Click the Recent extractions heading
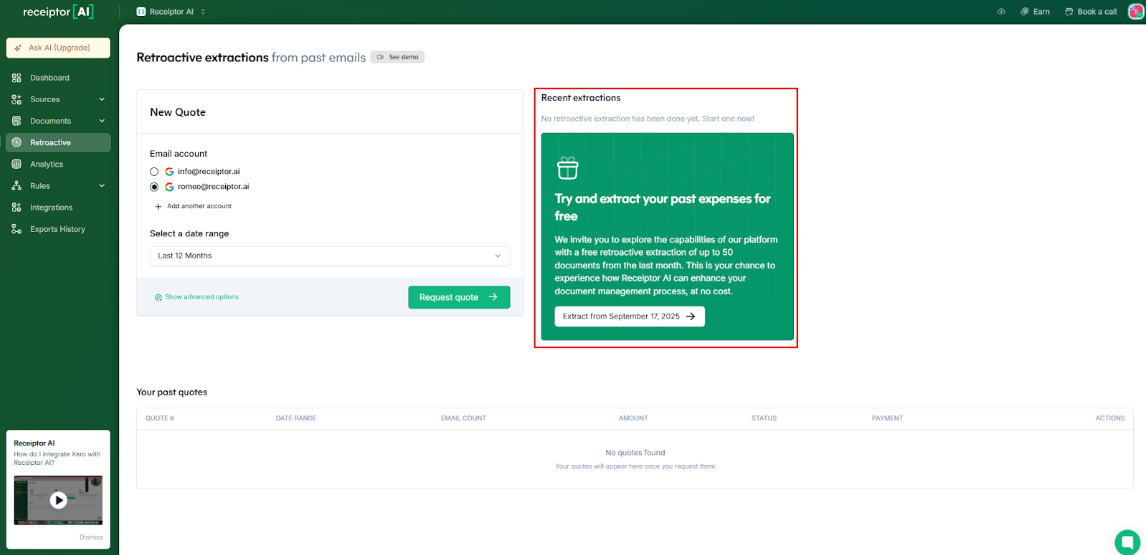The image size is (1146, 555). pos(580,98)
